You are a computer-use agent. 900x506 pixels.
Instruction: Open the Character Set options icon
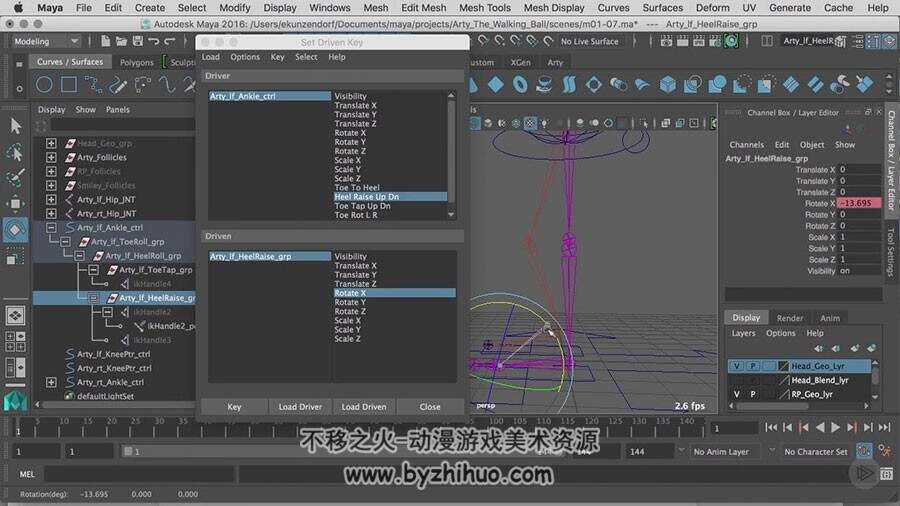(x=864, y=451)
